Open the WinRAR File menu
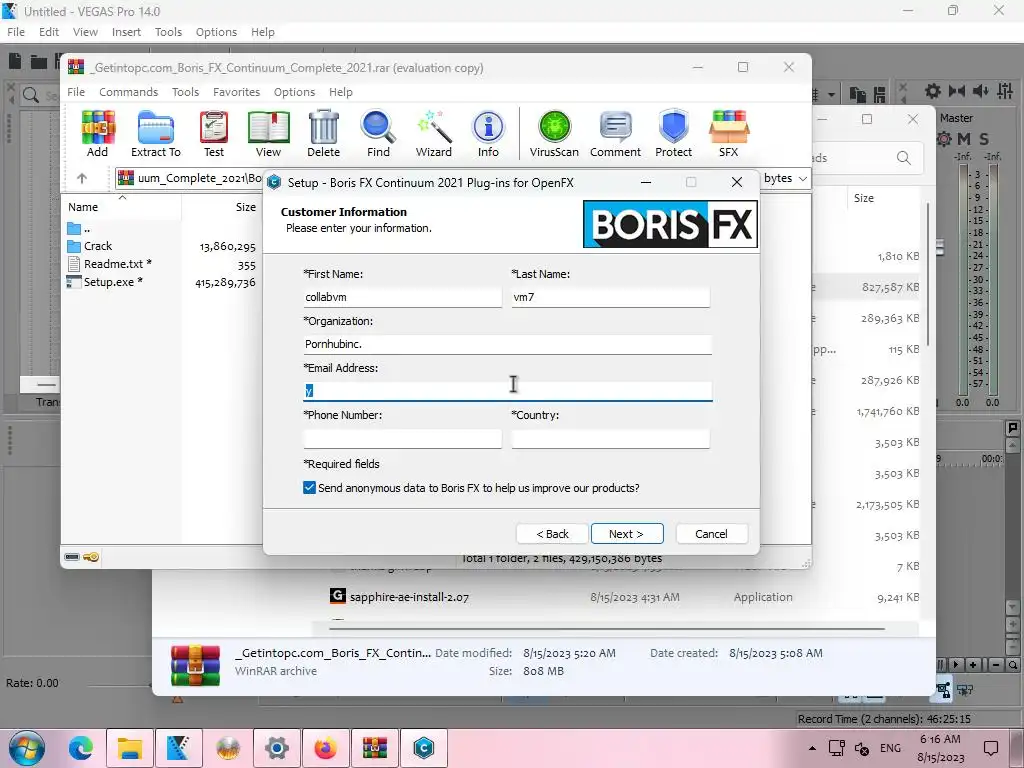 76,92
